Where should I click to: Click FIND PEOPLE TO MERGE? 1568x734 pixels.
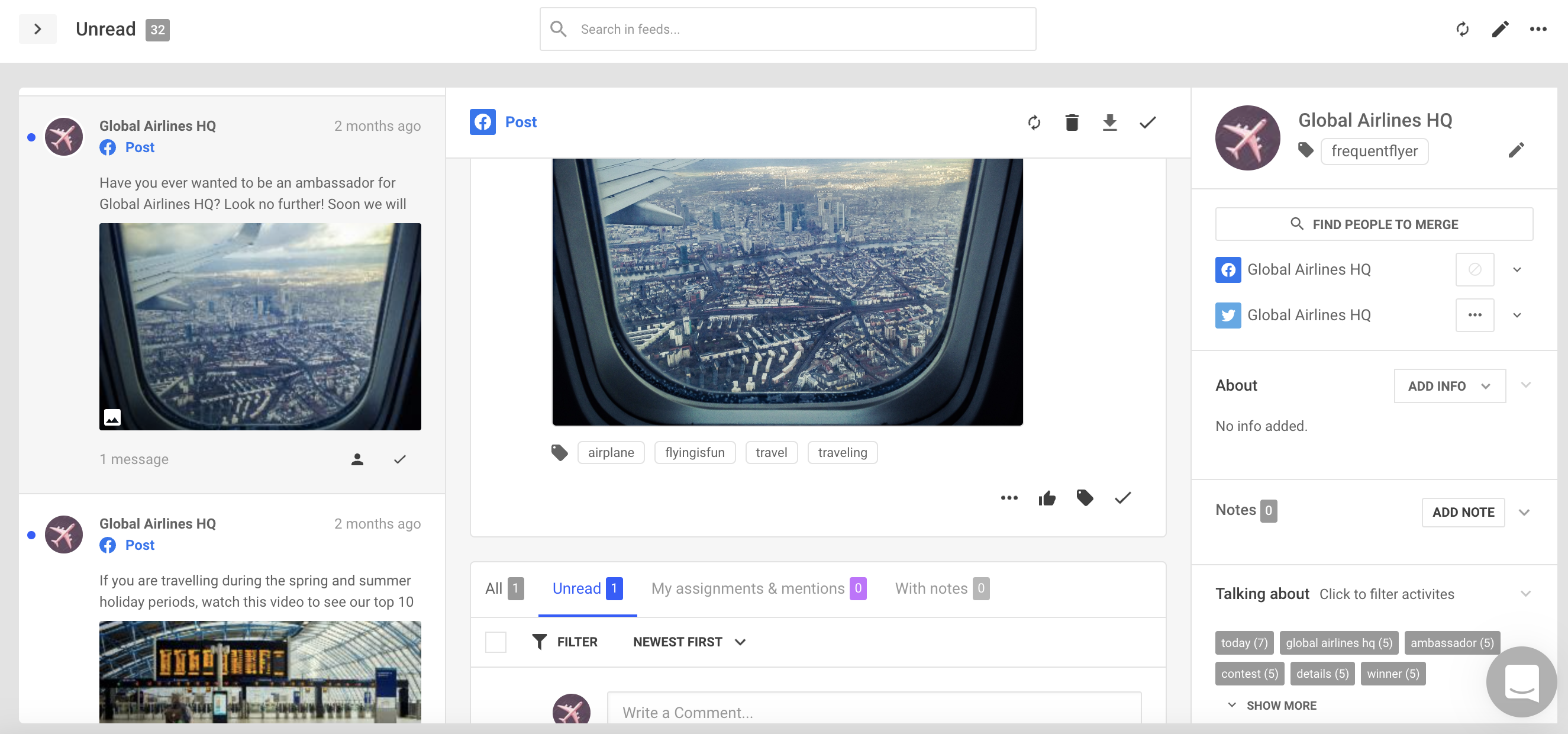pyautogui.click(x=1374, y=224)
